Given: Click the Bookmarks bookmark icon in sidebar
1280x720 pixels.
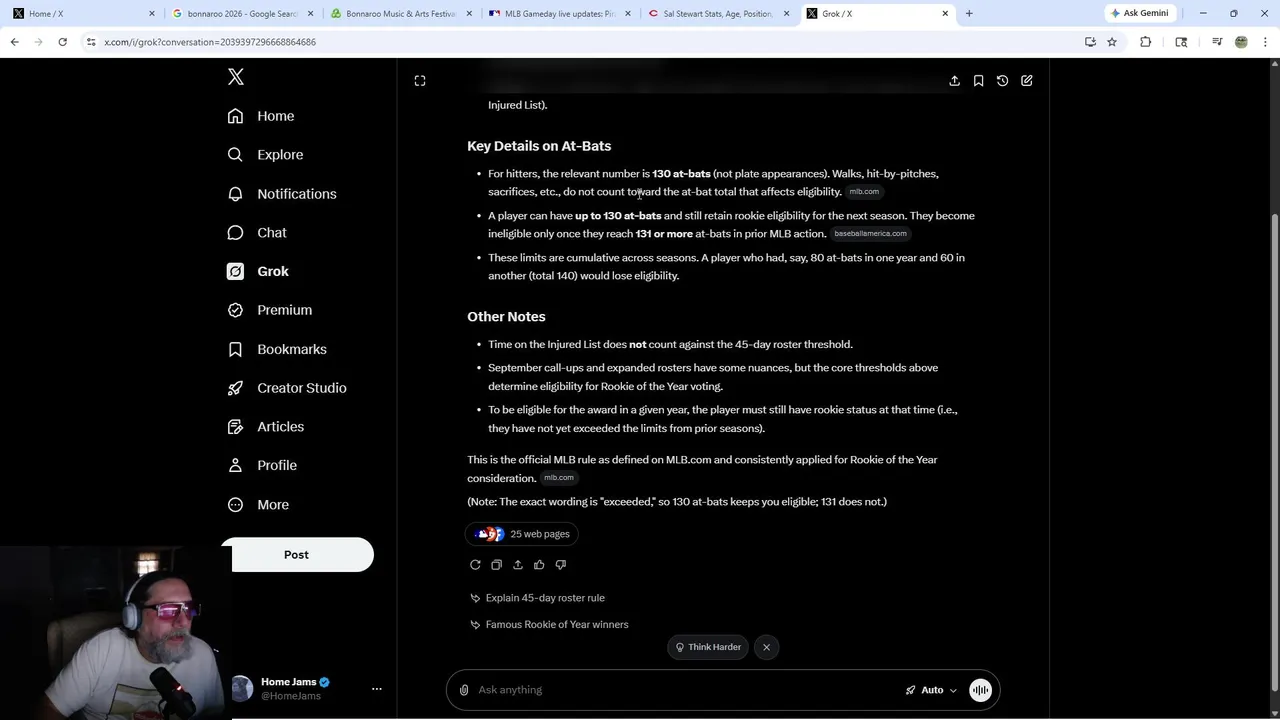Looking at the screenshot, I should point(235,349).
